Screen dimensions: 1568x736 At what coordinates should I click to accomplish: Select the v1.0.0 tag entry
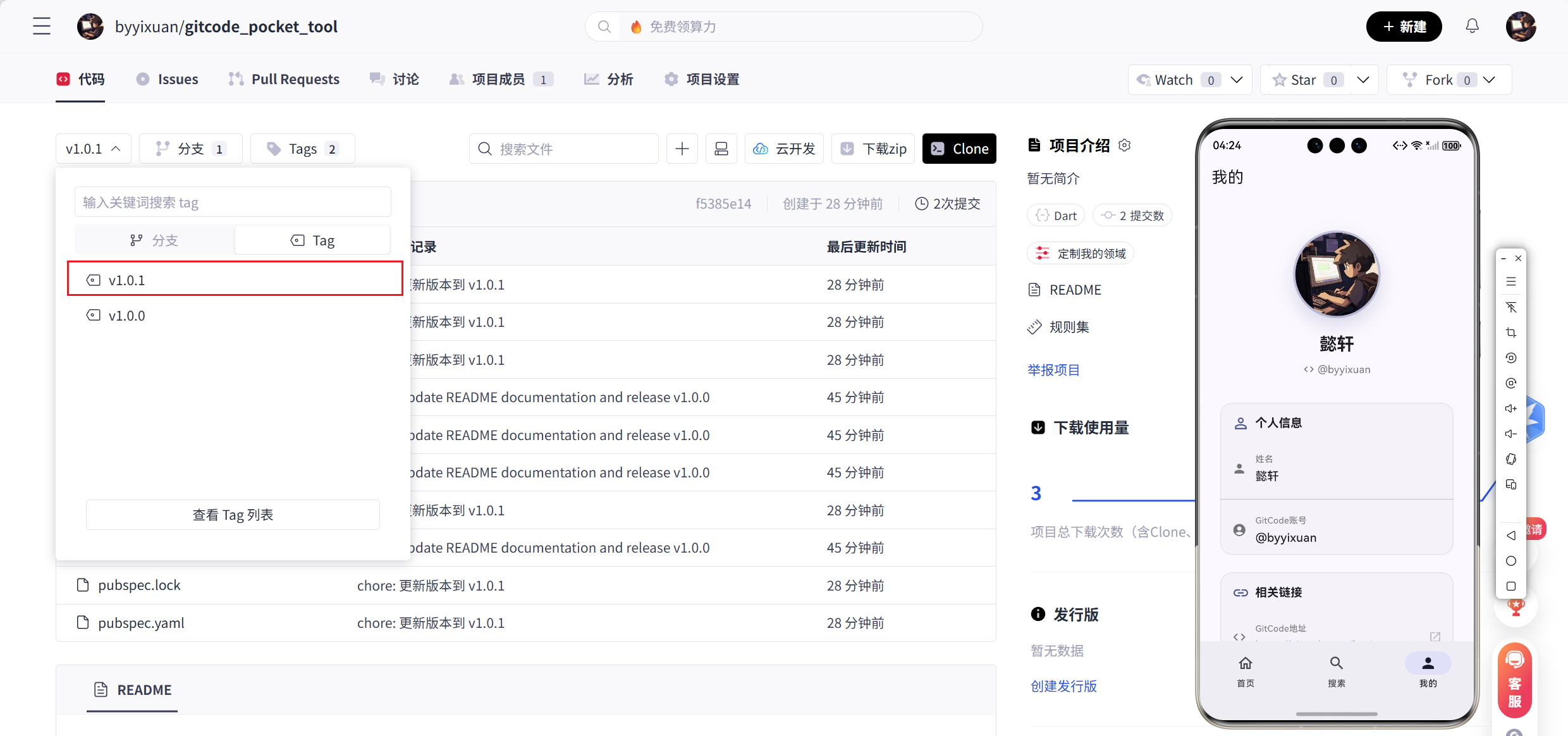pos(126,316)
